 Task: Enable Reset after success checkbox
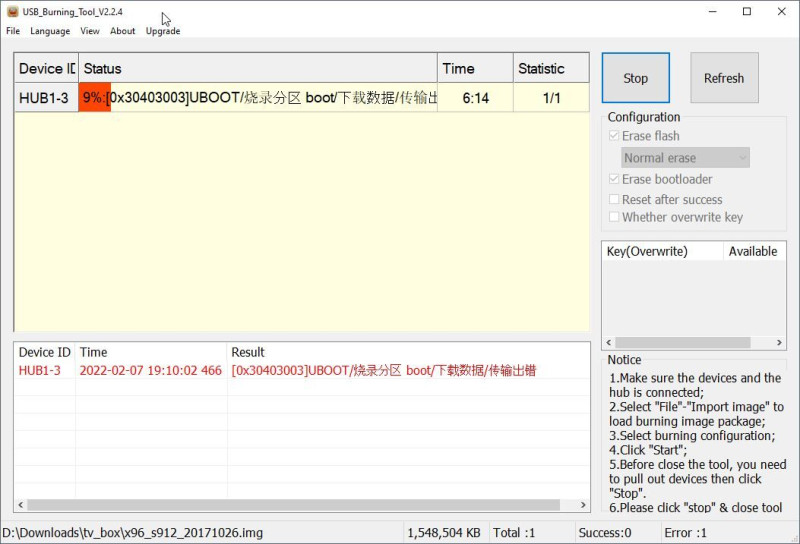[x=614, y=200]
